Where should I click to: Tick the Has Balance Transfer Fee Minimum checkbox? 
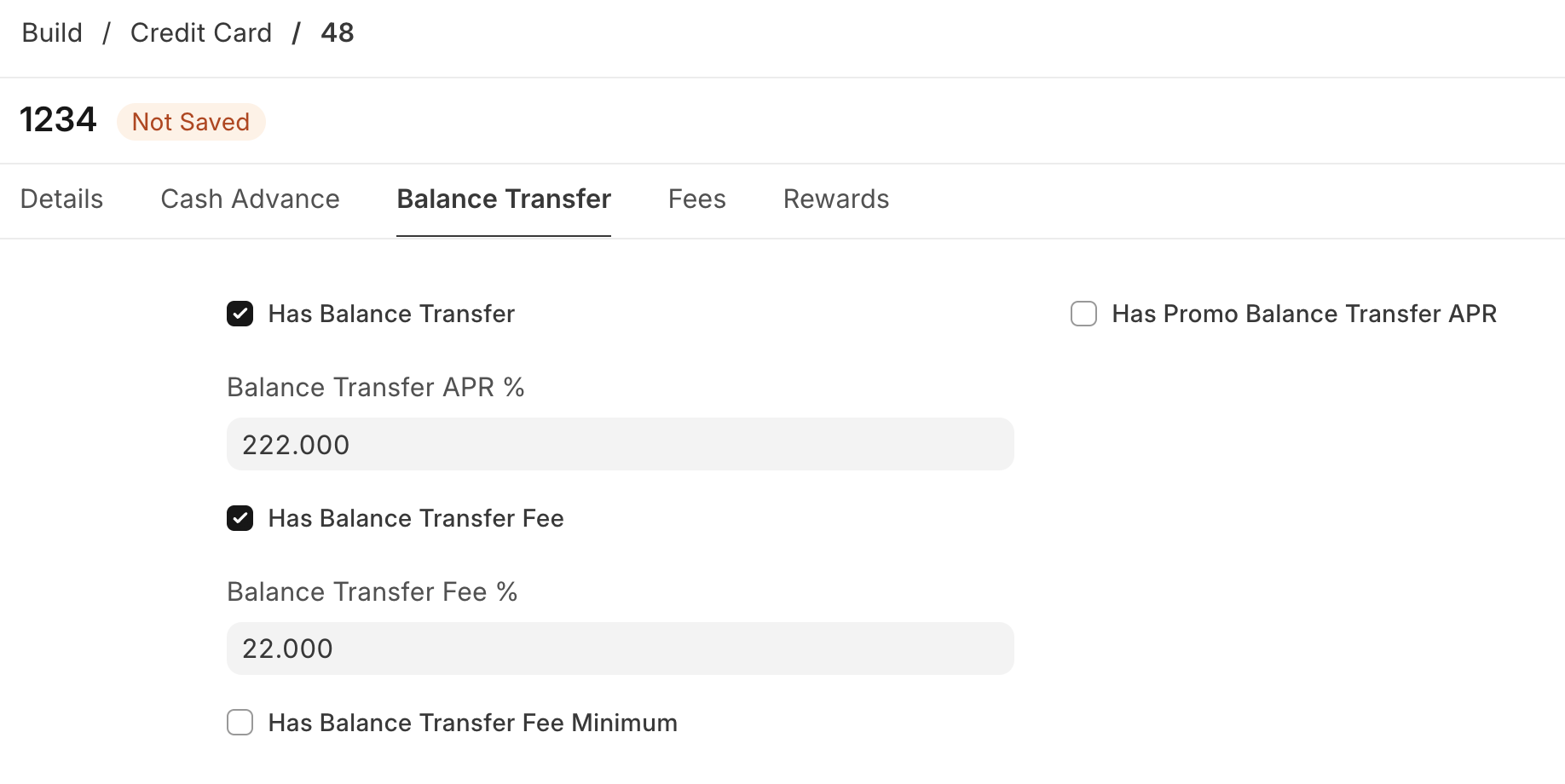click(x=240, y=723)
